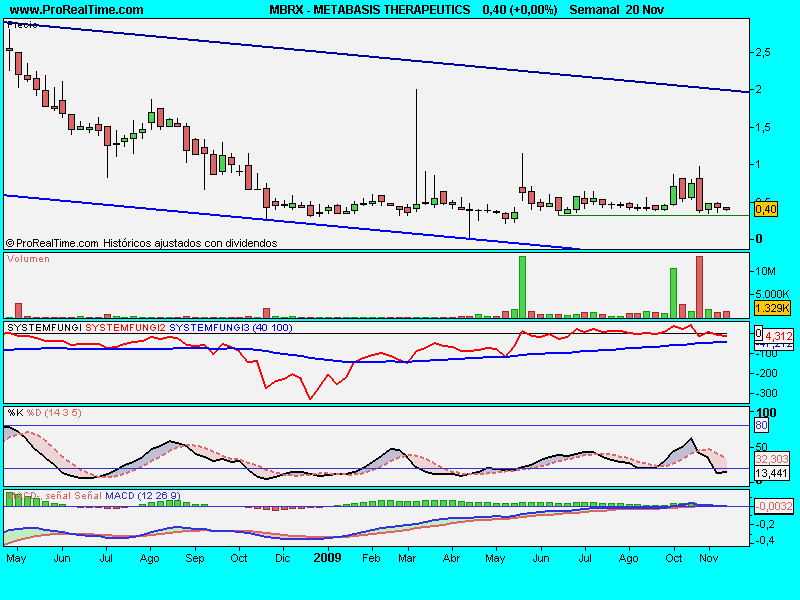Click the 32,303 %D value tag
Image resolution: width=800 pixels, height=600 pixels.
click(x=772, y=459)
